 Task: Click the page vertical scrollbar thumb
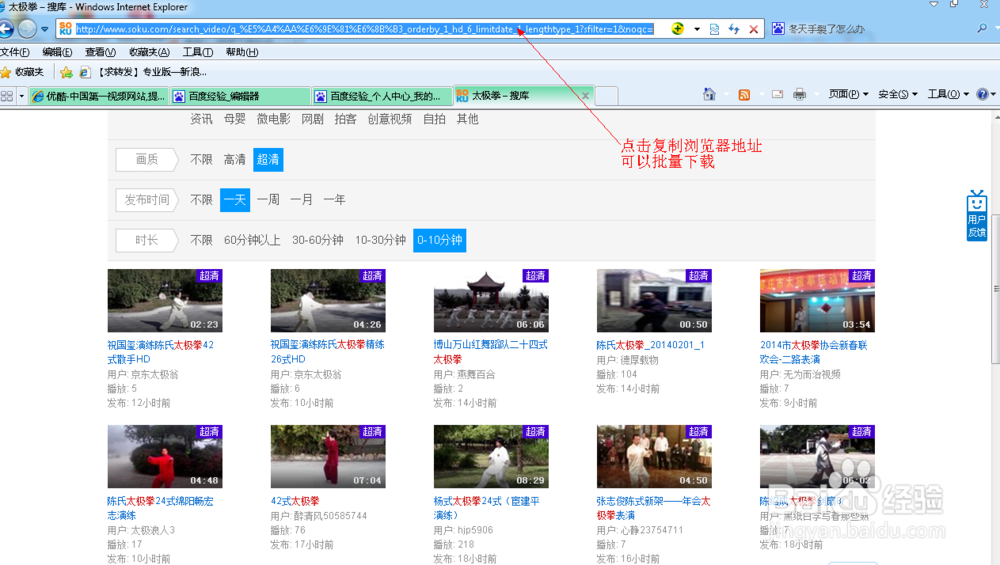pyautogui.click(x=996, y=288)
